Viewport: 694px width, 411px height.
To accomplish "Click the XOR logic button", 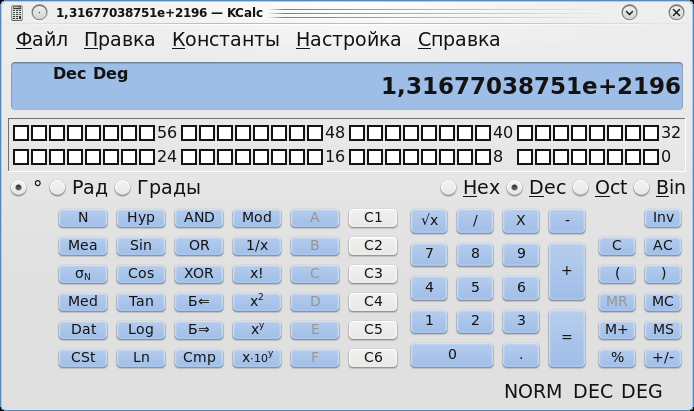I will pyautogui.click(x=199, y=273).
